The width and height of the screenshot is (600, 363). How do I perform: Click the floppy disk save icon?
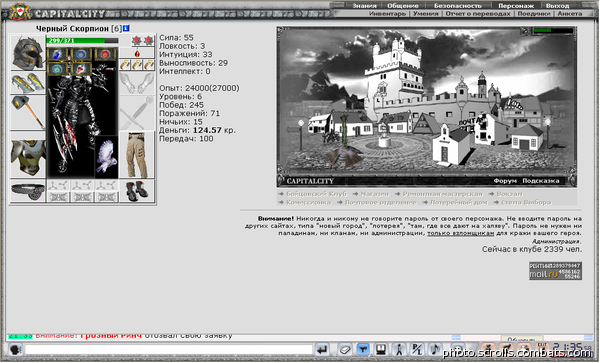(380, 349)
